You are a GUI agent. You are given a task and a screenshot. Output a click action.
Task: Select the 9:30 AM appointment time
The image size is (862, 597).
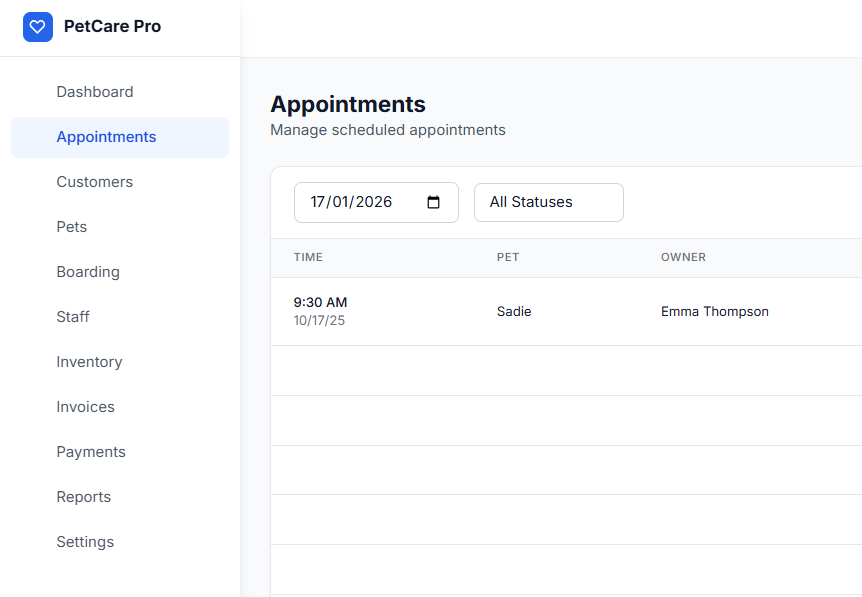pos(320,302)
